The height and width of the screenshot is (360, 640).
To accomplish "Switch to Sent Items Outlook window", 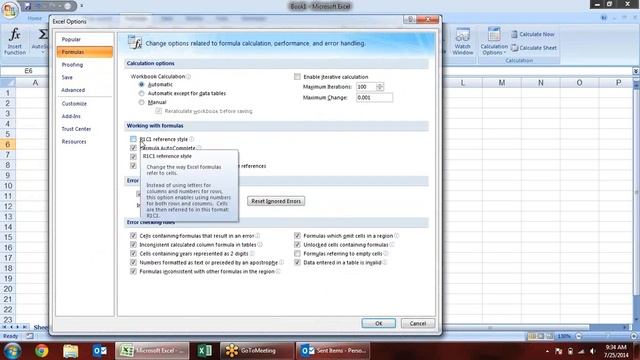I will 333,351.
